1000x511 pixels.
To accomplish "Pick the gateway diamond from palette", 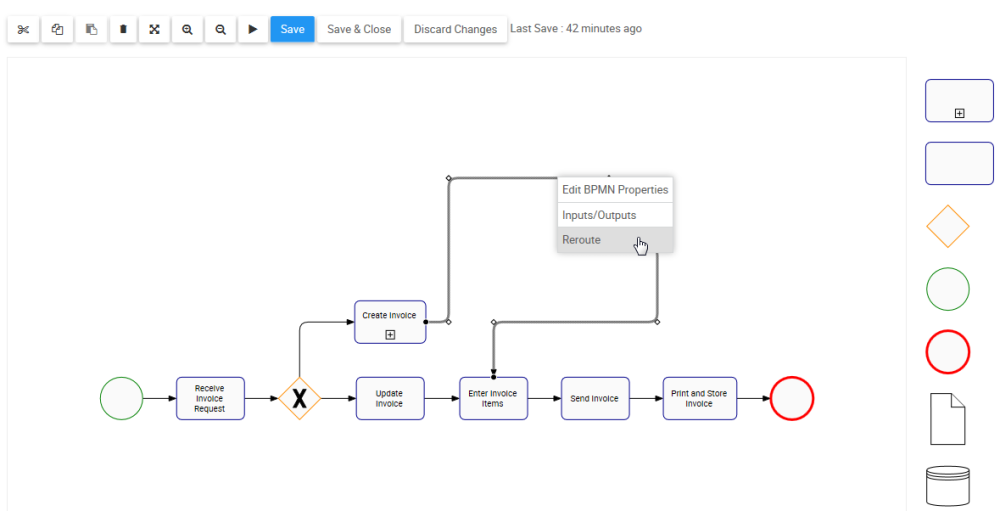I will [x=948, y=227].
